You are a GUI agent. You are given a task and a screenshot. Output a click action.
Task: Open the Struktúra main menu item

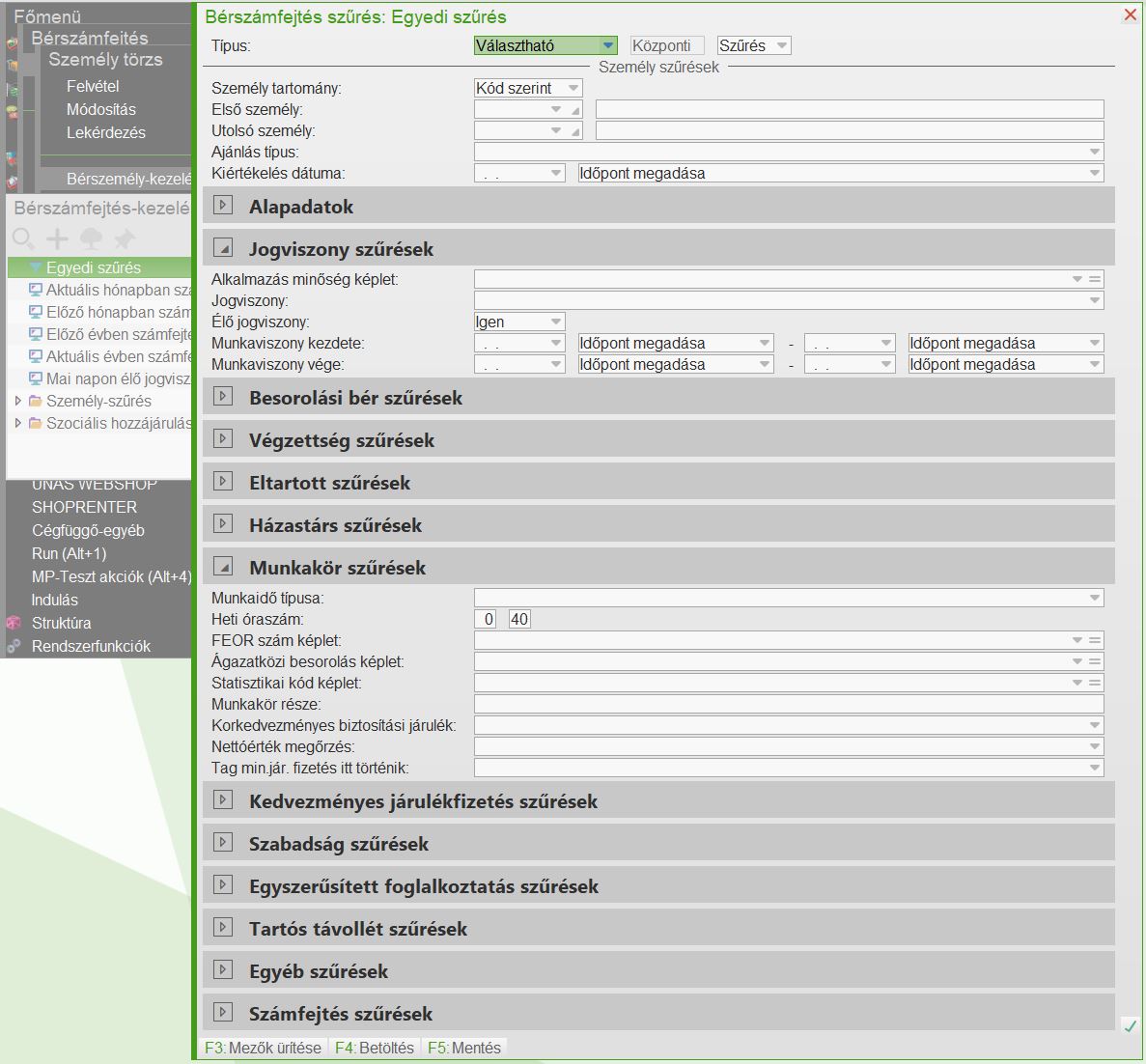61,623
